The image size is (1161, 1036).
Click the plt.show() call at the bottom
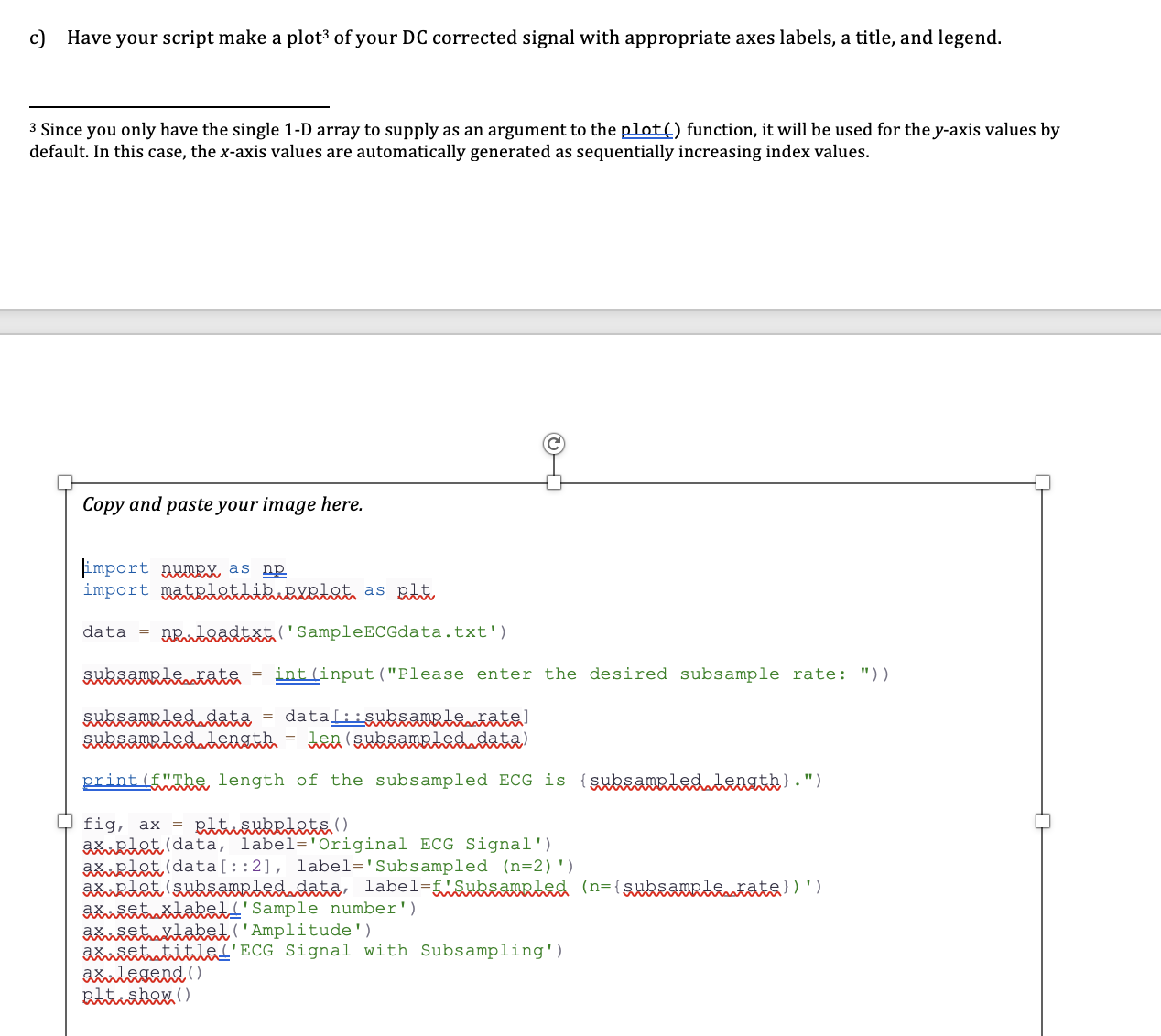tap(136, 994)
